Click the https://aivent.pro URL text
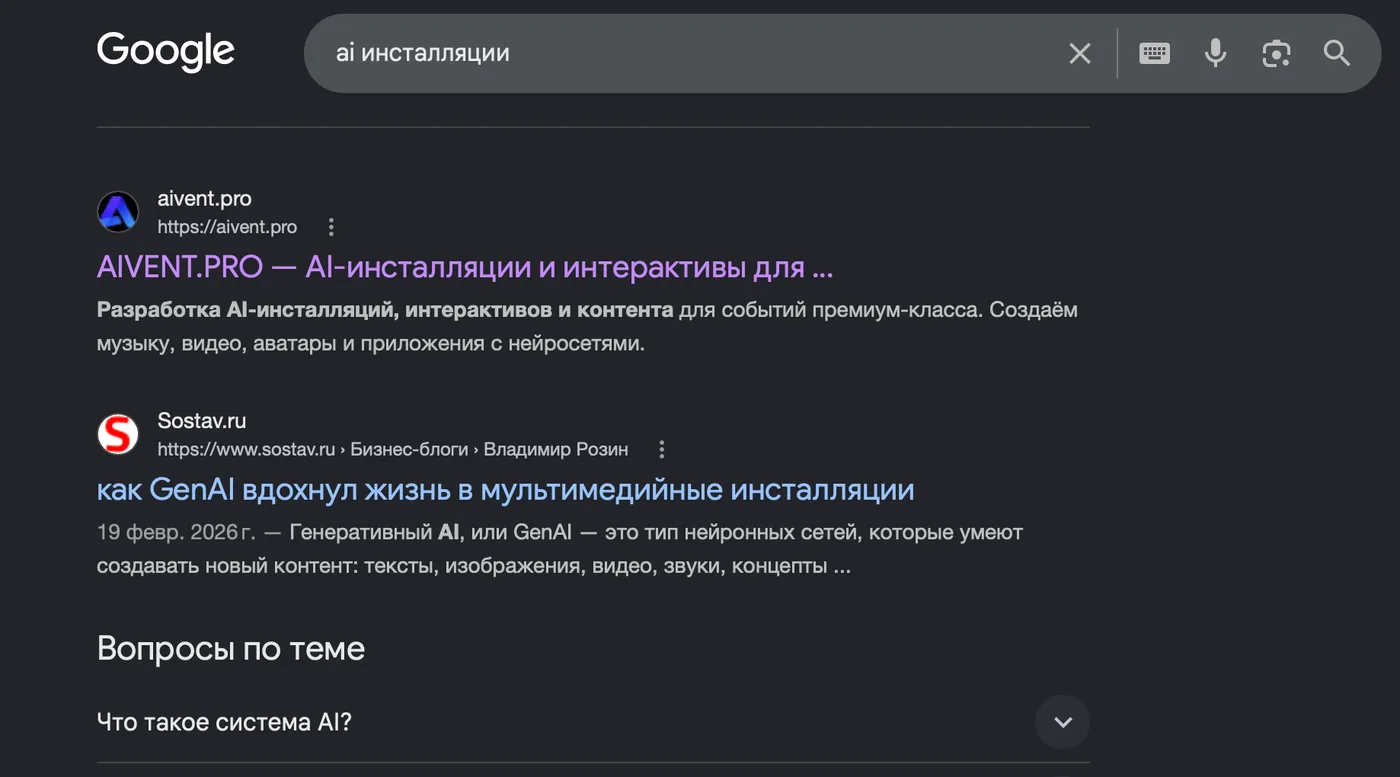Screen dimensions: 1400x777 tap(227, 227)
